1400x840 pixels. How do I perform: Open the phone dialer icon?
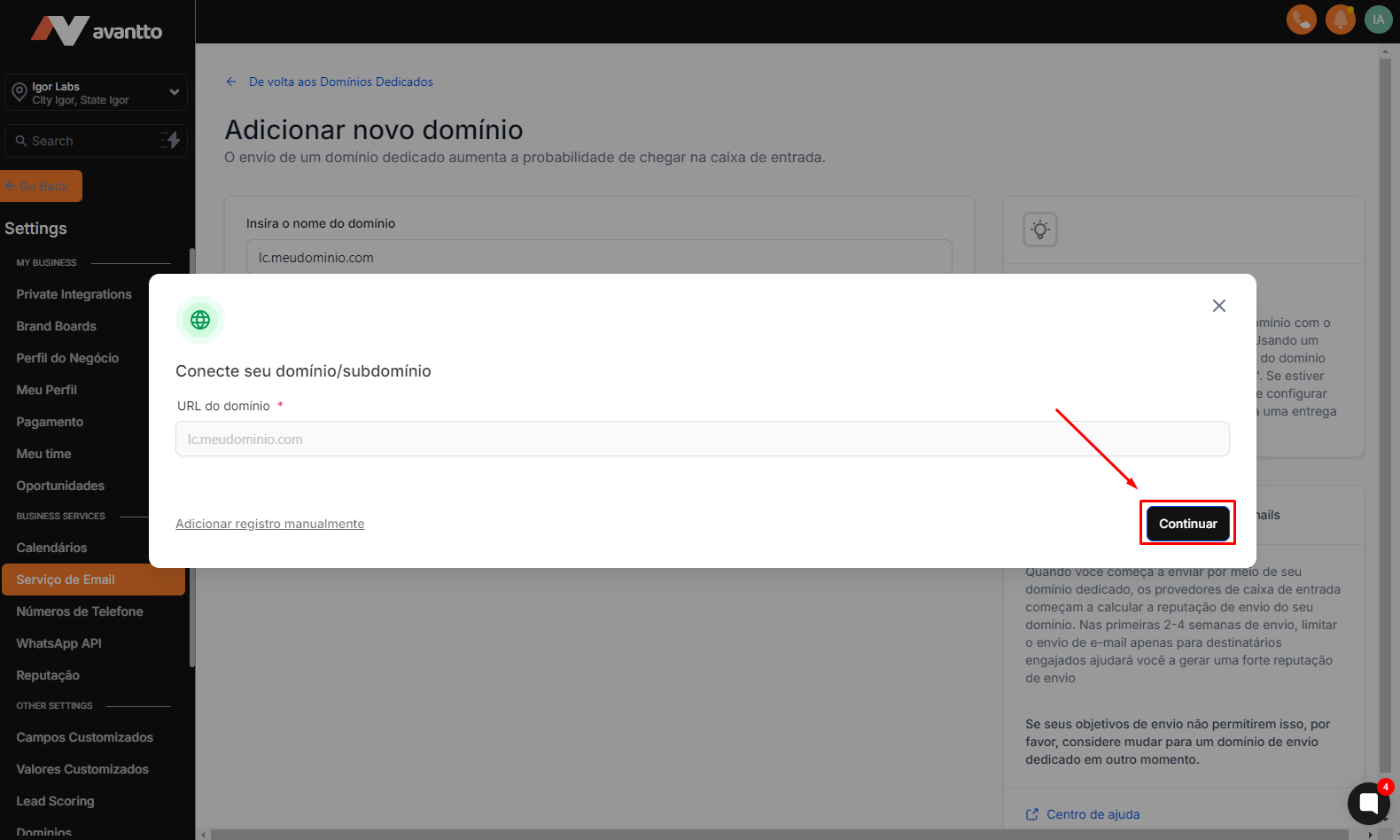coord(1301,19)
